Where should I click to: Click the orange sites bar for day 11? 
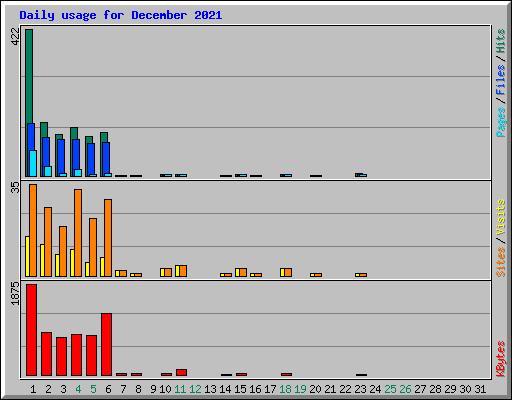(183, 271)
